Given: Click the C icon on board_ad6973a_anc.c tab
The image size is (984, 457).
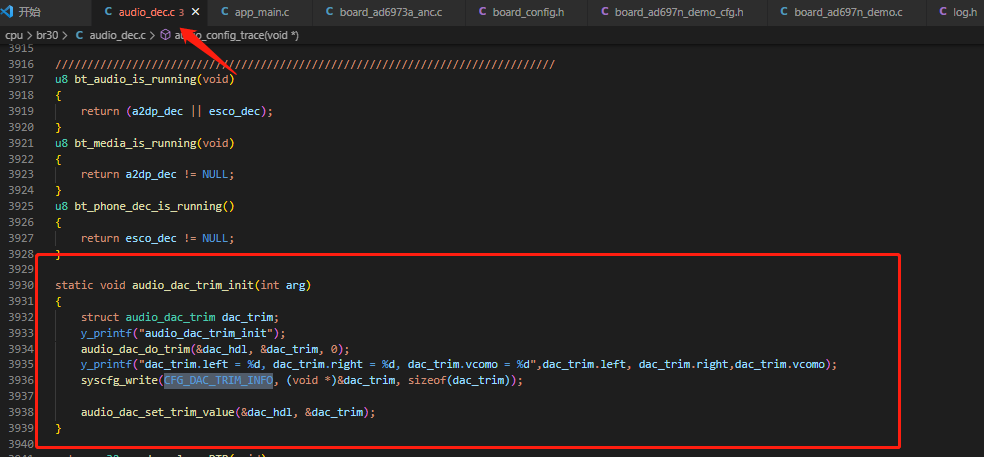Looking at the screenshot, I should click(x=329, y=12).
